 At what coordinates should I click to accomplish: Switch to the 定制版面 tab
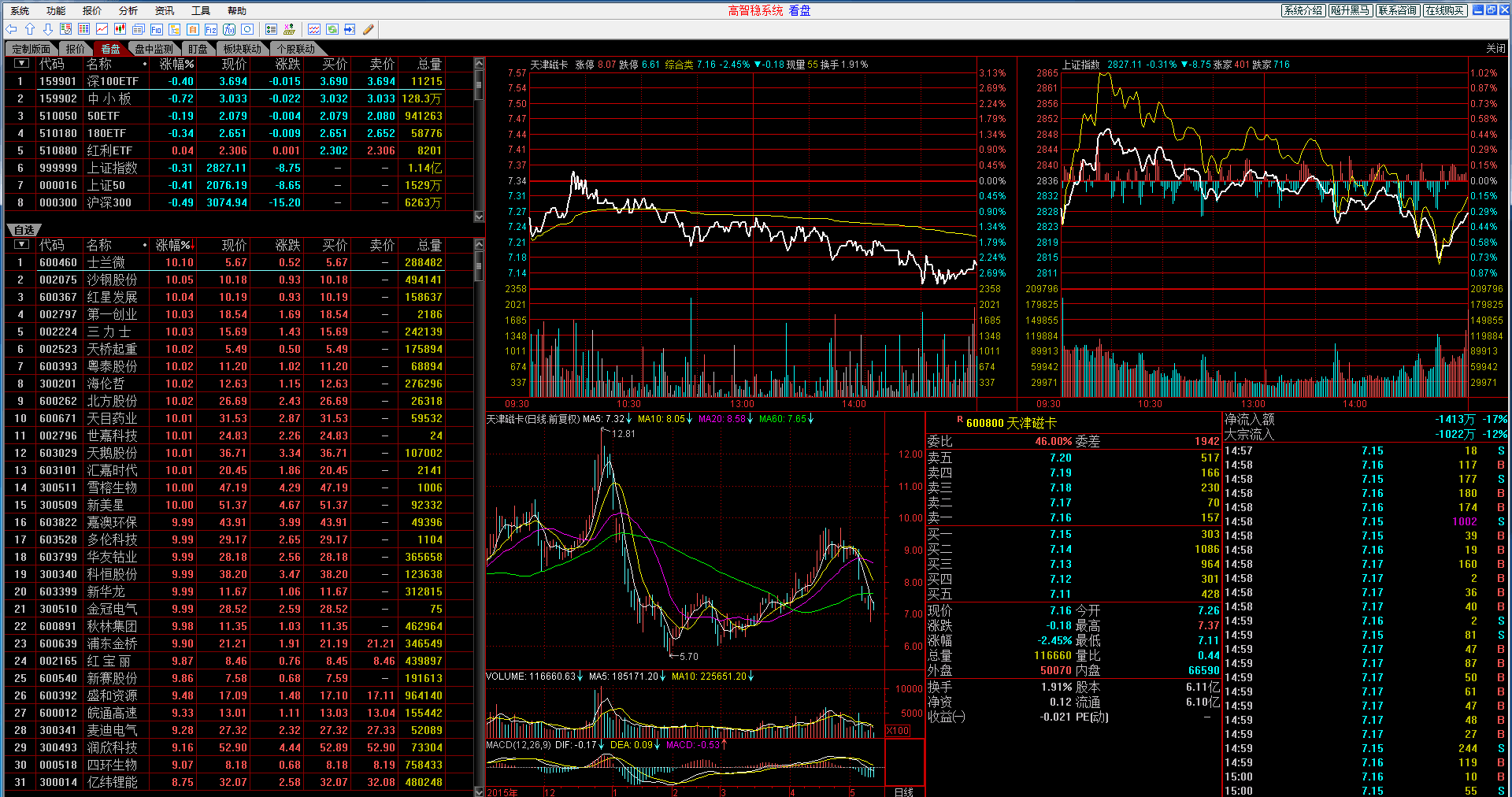tap(31, 49)
